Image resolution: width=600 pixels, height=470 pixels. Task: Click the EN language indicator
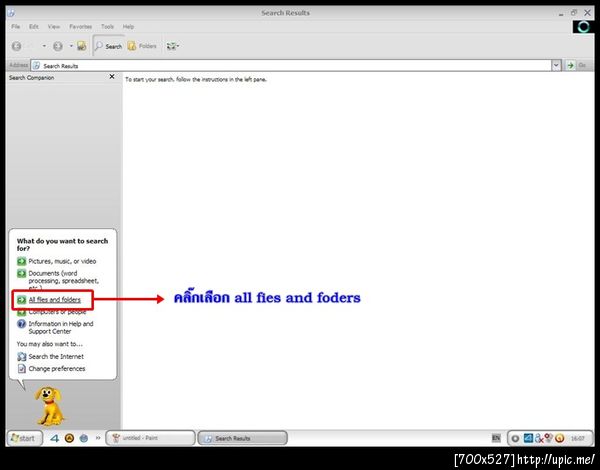496,438
